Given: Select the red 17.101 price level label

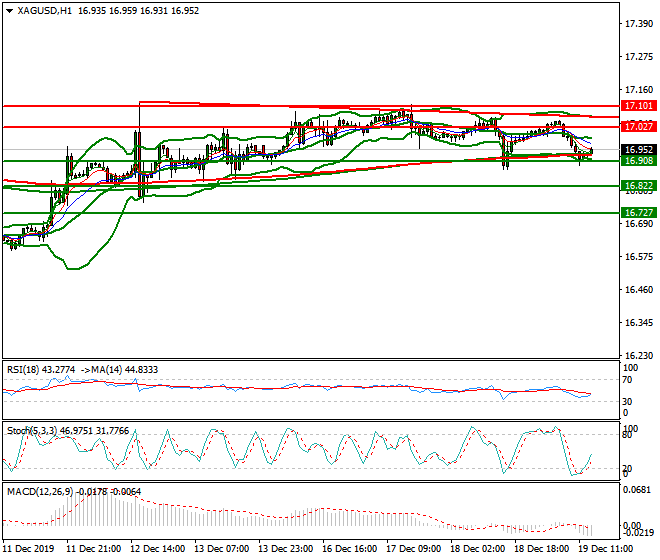Looking at the screenshot, I should point(639,106).
